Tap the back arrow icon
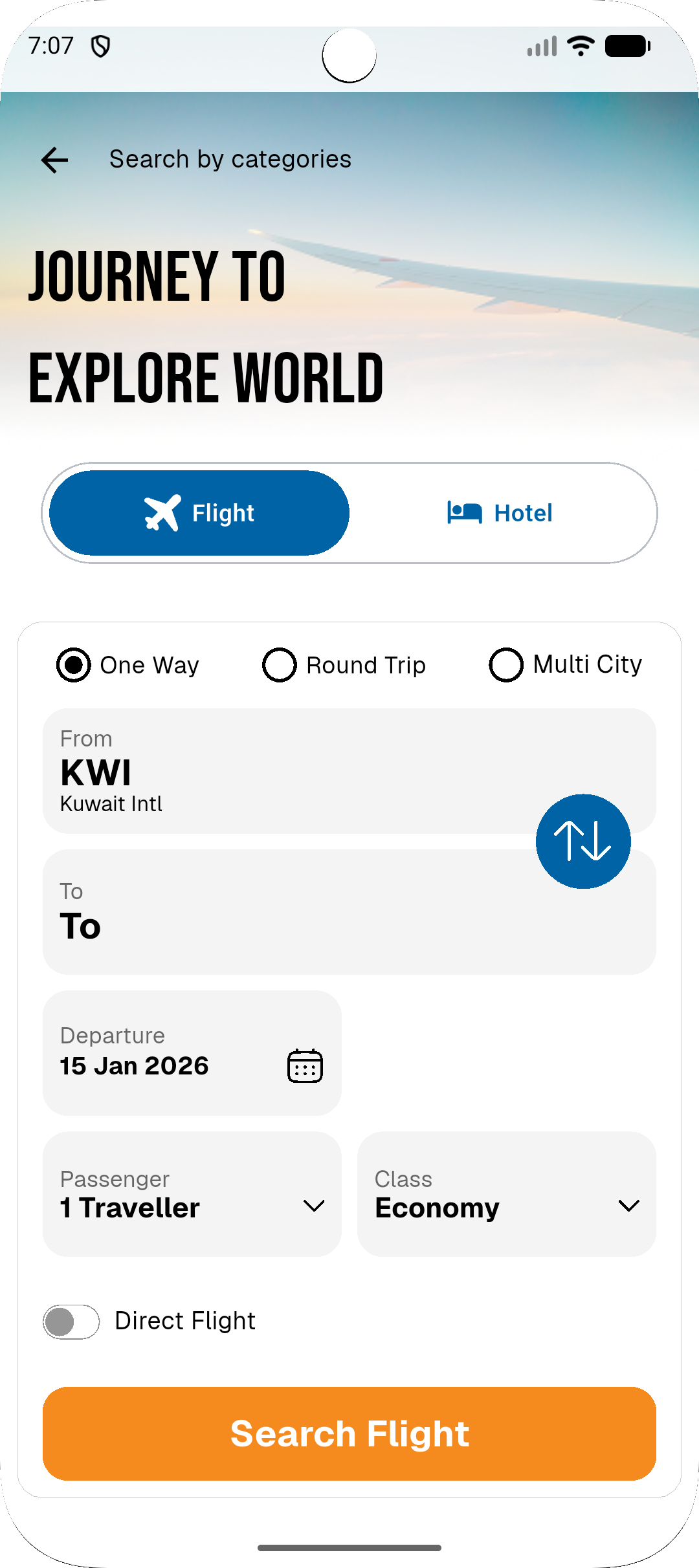This screenshot has width=699, height=1568. (55, 160)
